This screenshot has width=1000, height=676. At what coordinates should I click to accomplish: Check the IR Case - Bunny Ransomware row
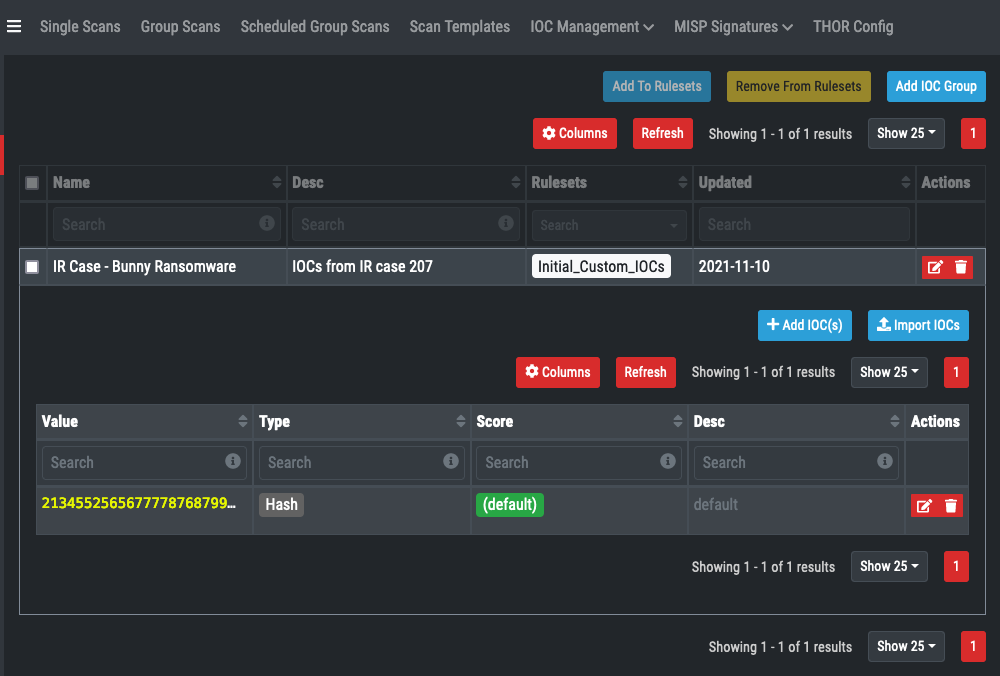[32, 267]
